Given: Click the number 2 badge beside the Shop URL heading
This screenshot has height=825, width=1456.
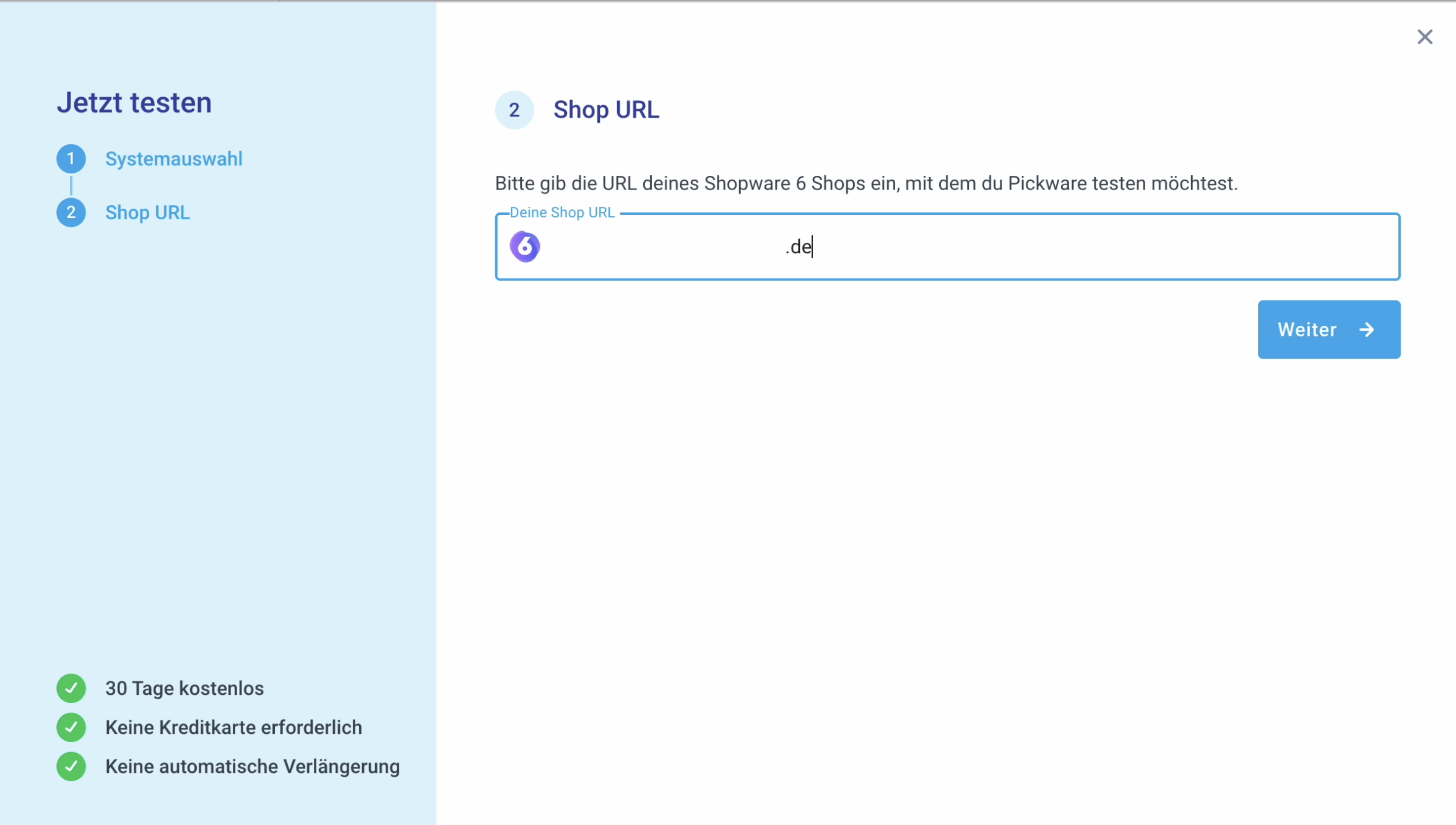Looking at the screenshot, I should pos(514,110).
